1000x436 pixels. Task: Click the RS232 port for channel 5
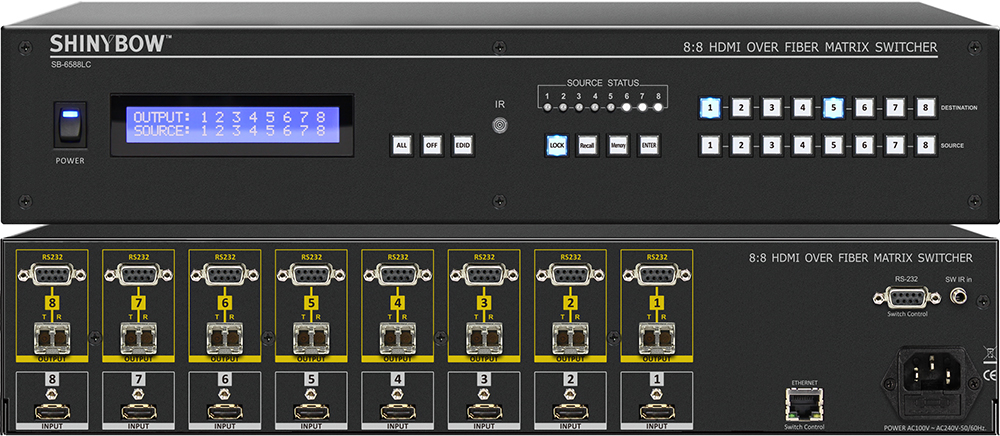[x=311, y=275]
